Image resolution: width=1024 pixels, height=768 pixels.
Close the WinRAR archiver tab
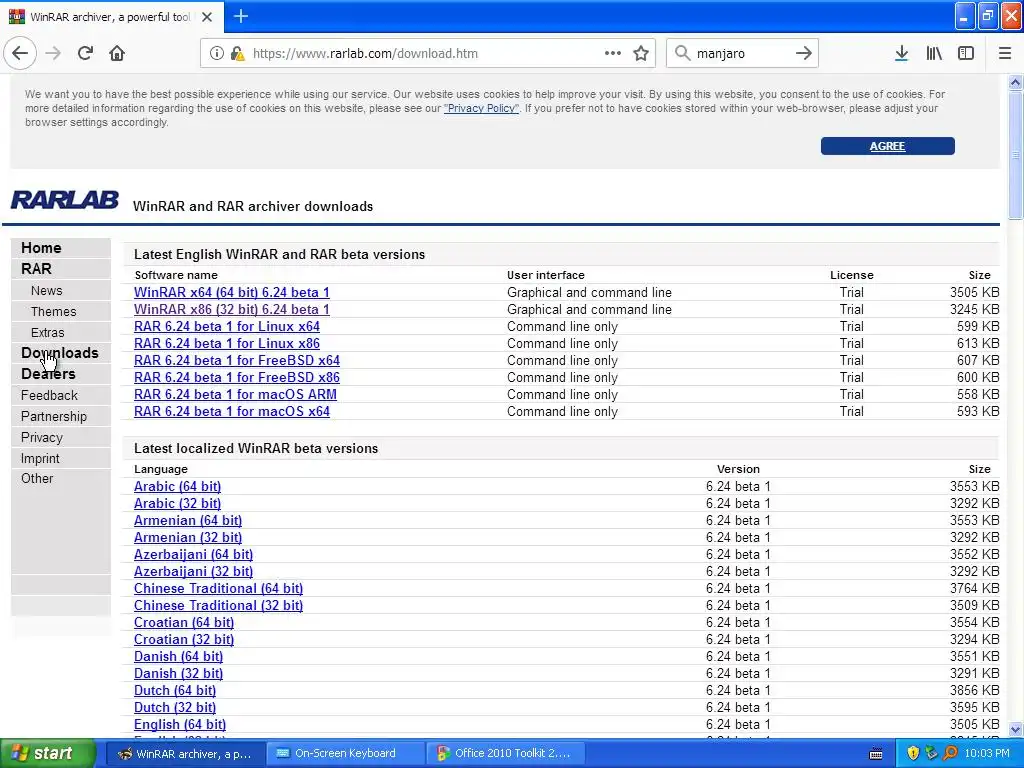coord(207,17)
